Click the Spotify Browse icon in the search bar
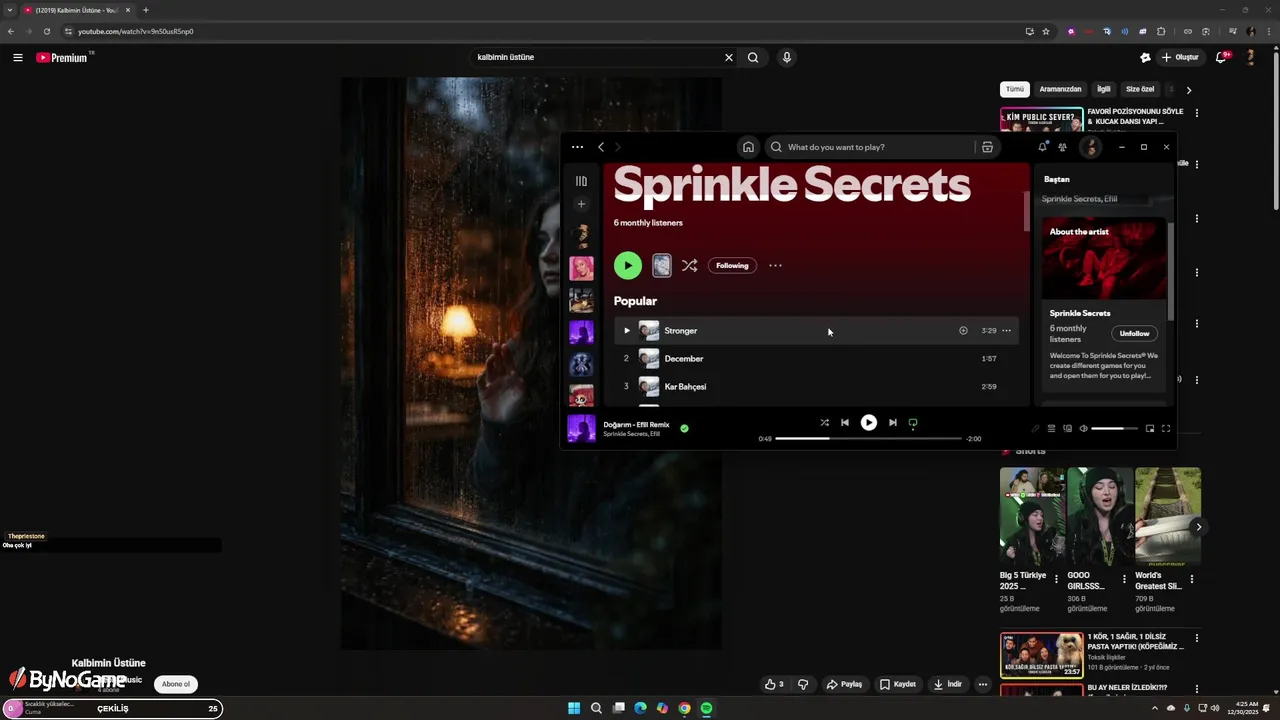The height and width of the screenshot is (720, 1280). pos(987,147)
